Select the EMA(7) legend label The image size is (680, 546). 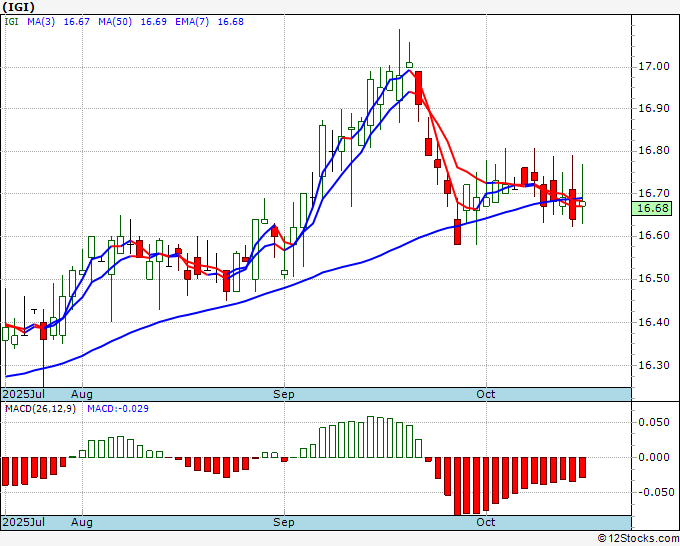click(192, 22)
